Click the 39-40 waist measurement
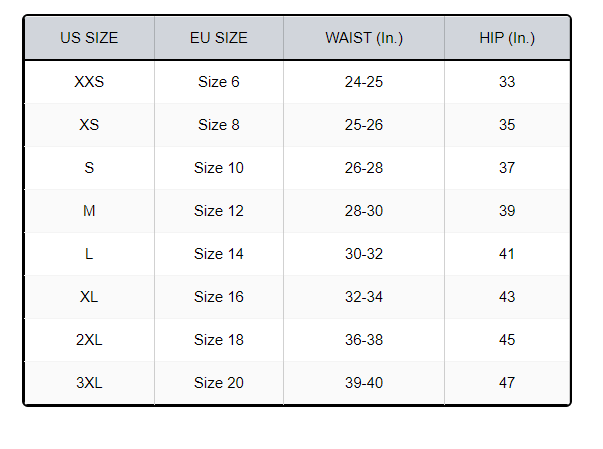The width and height of the screenshot is (603, 449). [364, 383]
